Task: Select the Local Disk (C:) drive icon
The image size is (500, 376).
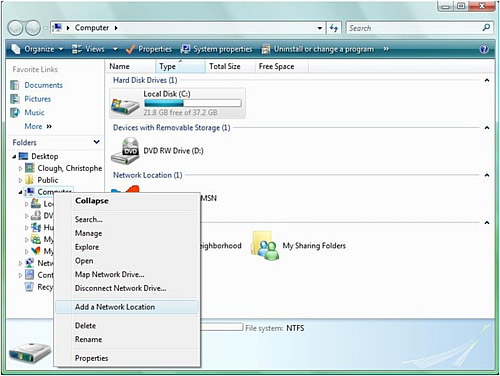Action: [125, 106]
